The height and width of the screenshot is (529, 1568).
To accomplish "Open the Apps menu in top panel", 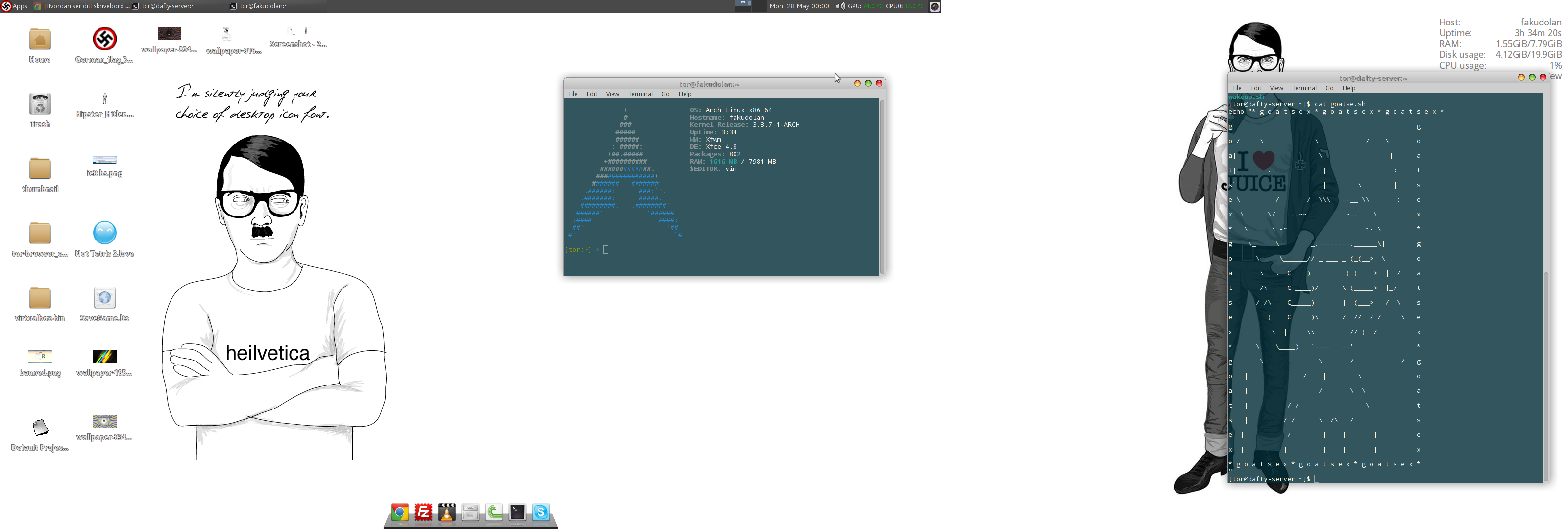I will pyautogui.click(x=15, y=6).
